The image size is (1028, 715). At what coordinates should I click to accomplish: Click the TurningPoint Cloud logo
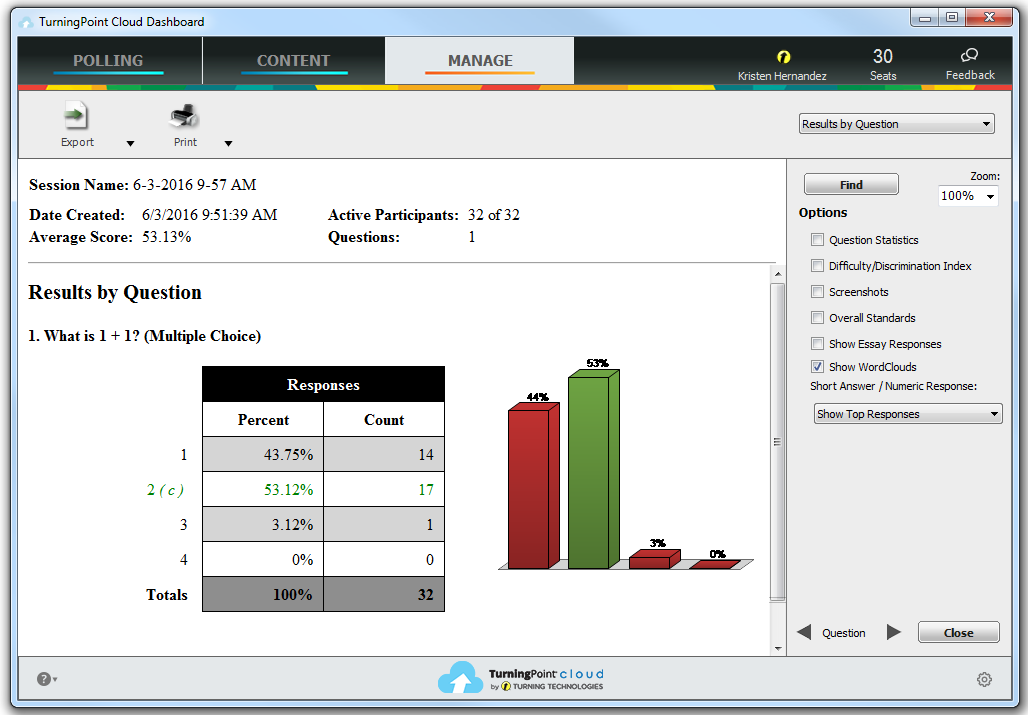[521, 678]
